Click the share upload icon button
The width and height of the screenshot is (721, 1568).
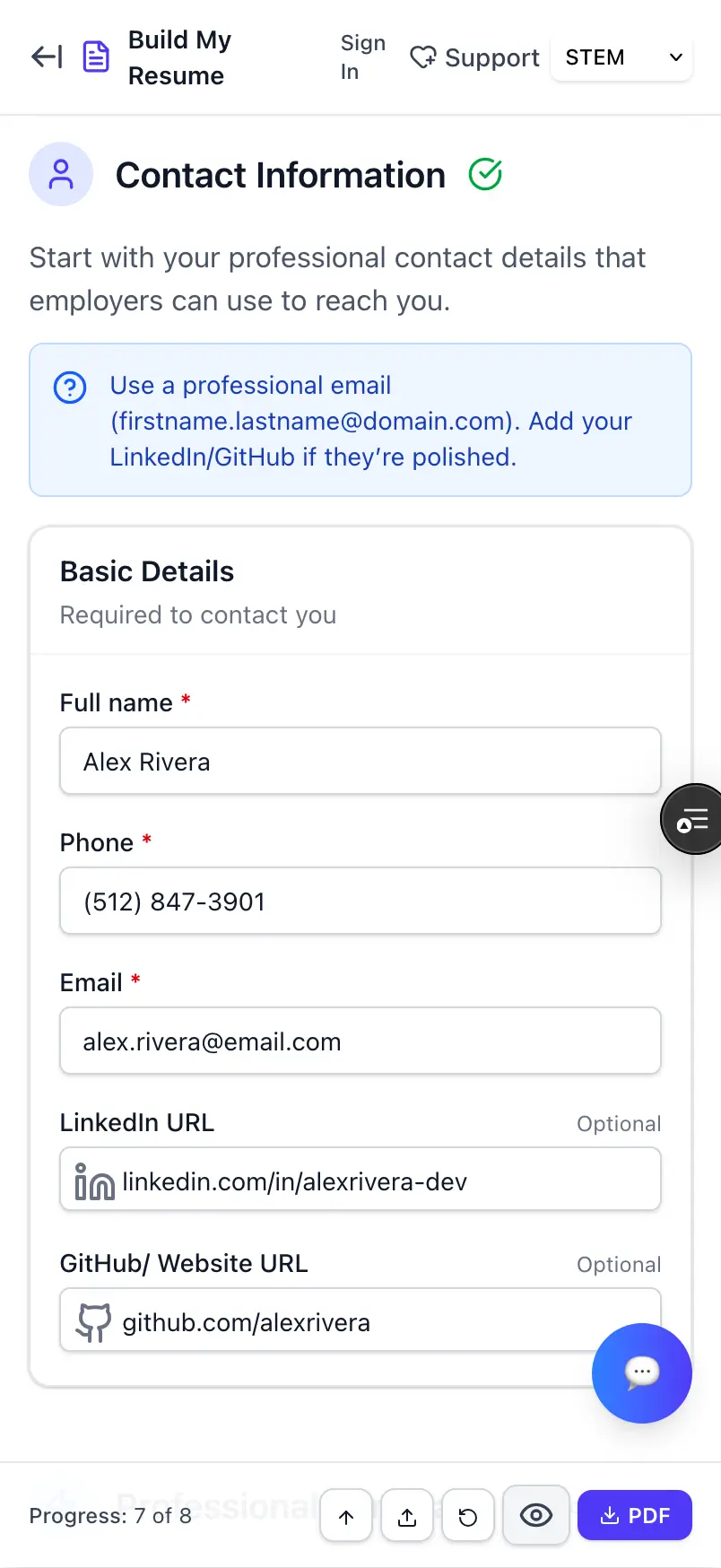pos(407,1516)
